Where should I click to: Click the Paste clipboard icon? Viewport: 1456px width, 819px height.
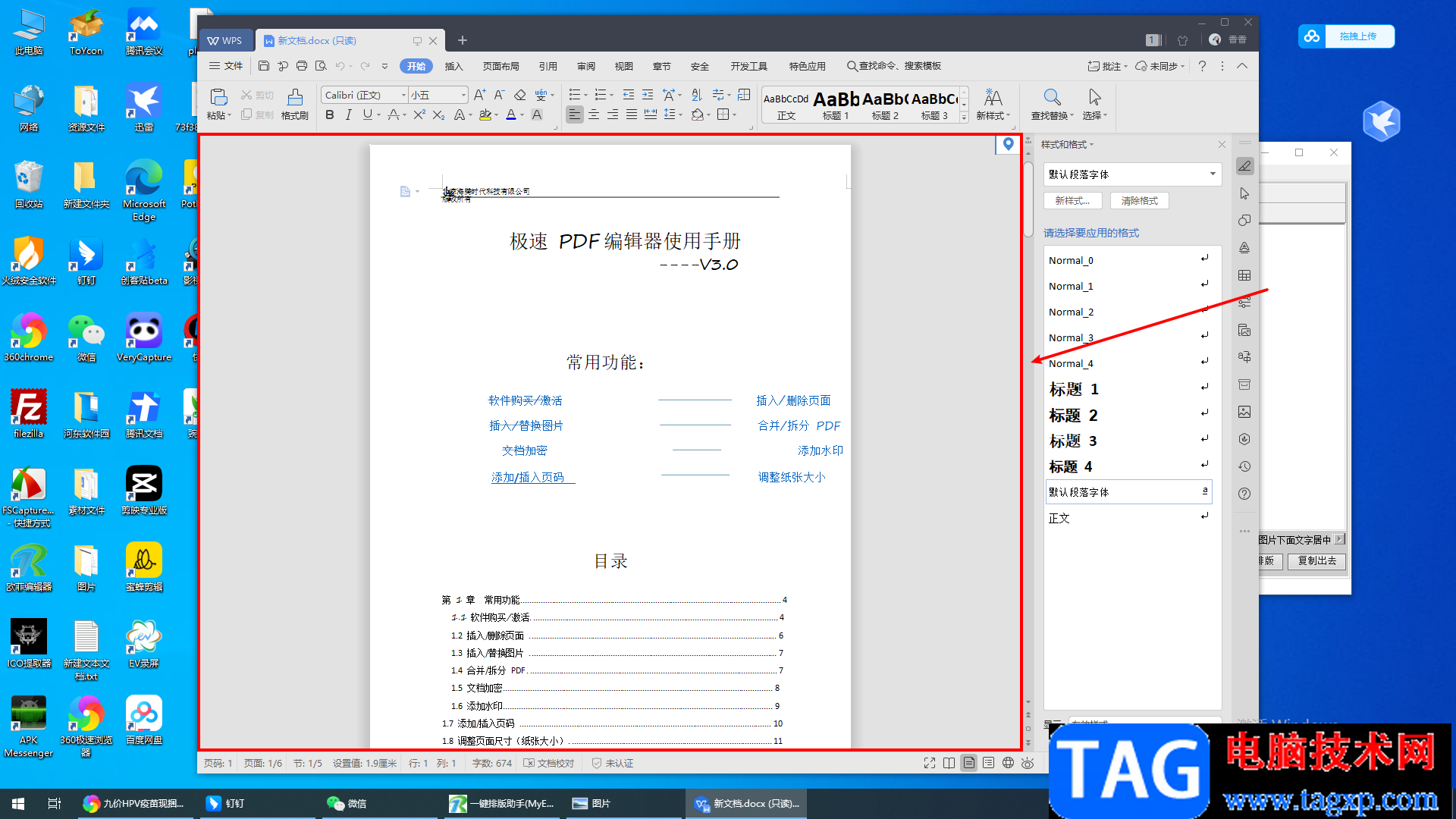coord(218,96)
